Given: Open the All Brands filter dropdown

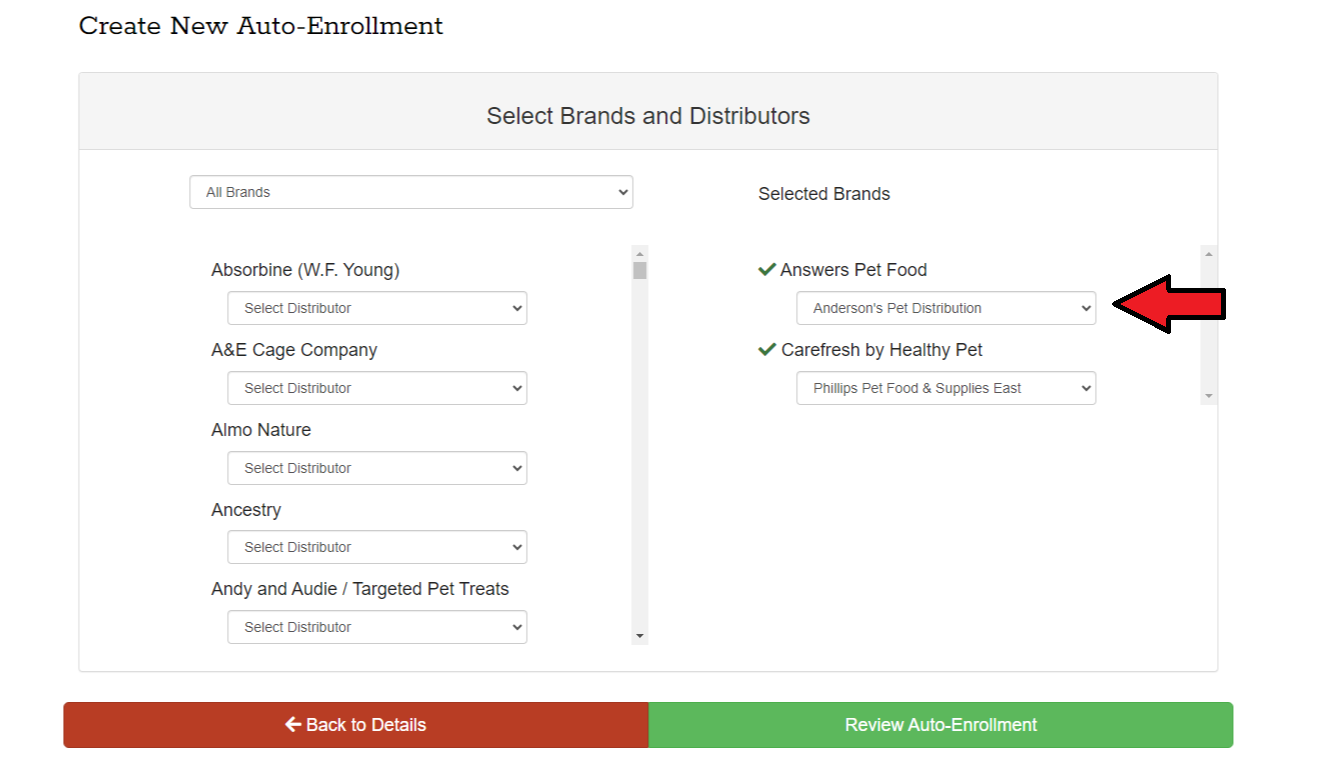Looking at the screenshot, I should click(411, 192).
